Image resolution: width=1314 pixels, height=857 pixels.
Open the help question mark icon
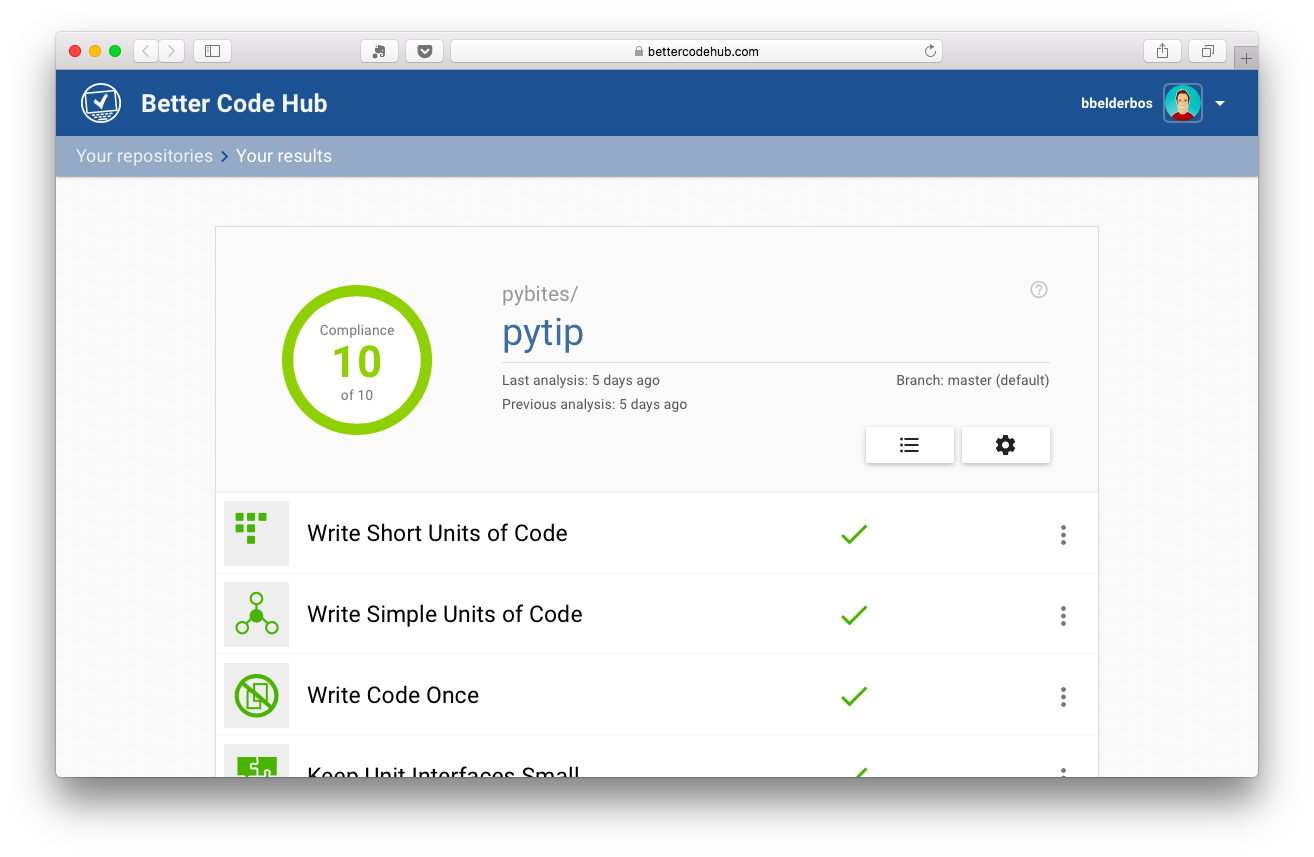point(1039,290)
